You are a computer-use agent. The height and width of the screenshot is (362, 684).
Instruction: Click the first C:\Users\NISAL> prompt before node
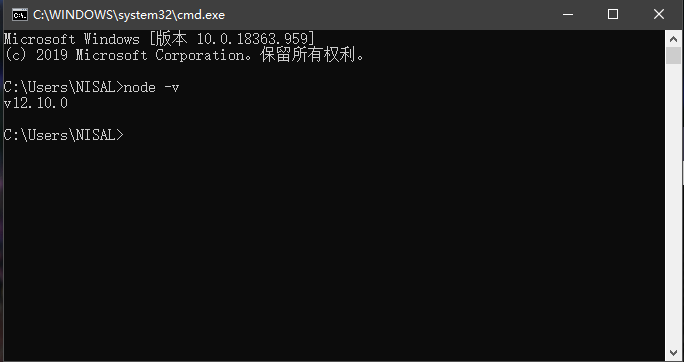tap(64, 87)
